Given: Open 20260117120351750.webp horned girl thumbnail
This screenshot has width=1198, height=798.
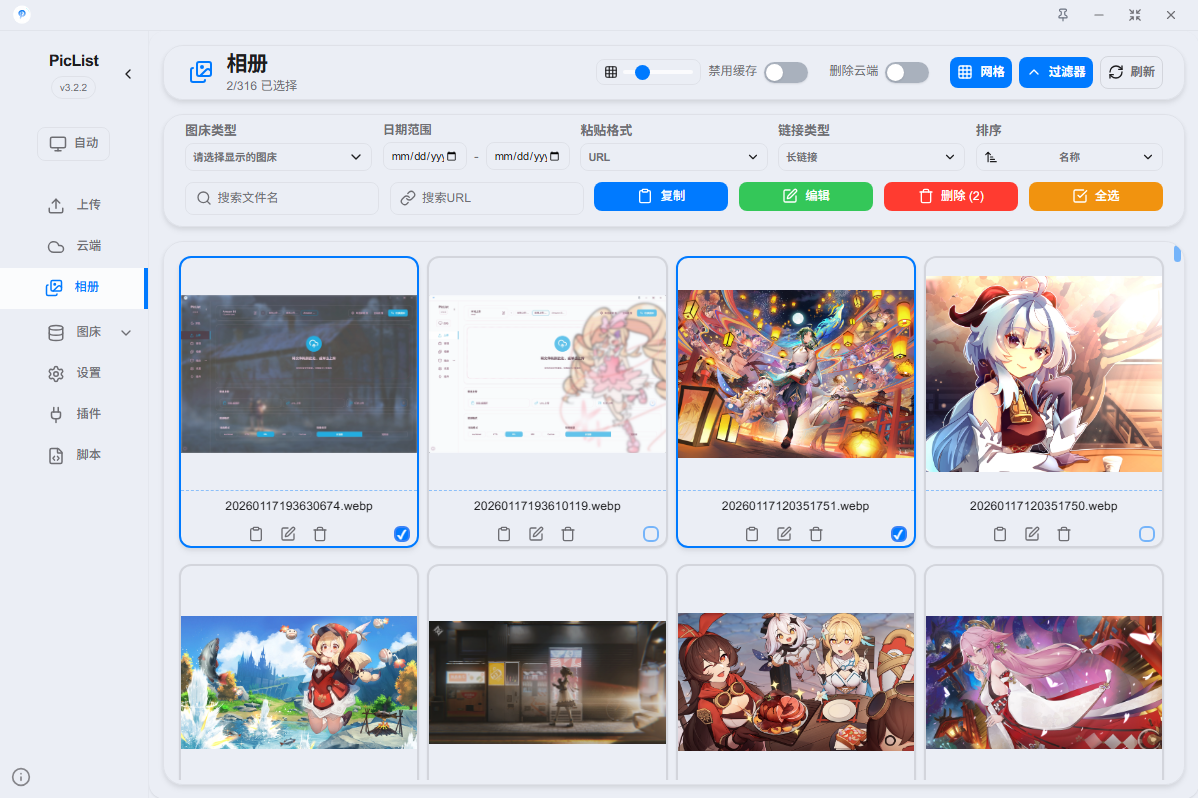Looking at the screenshot, I should click(1044, 374).
